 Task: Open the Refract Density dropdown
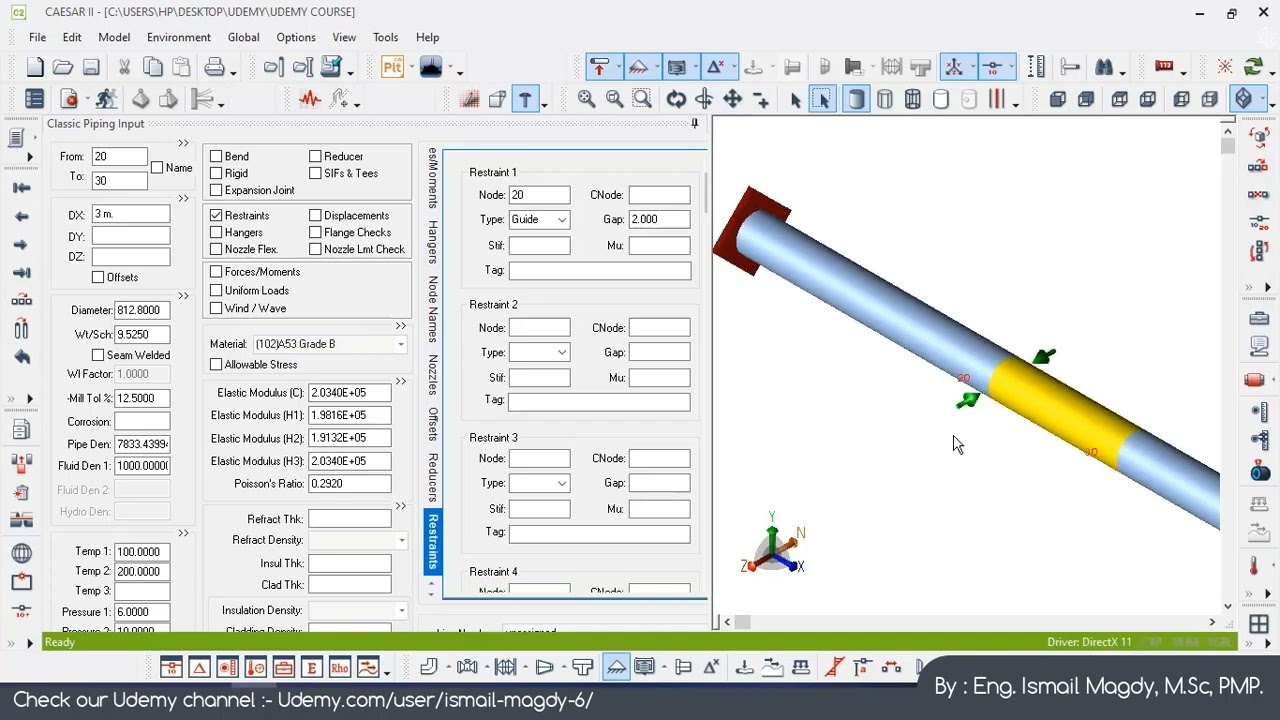[401, 541]
